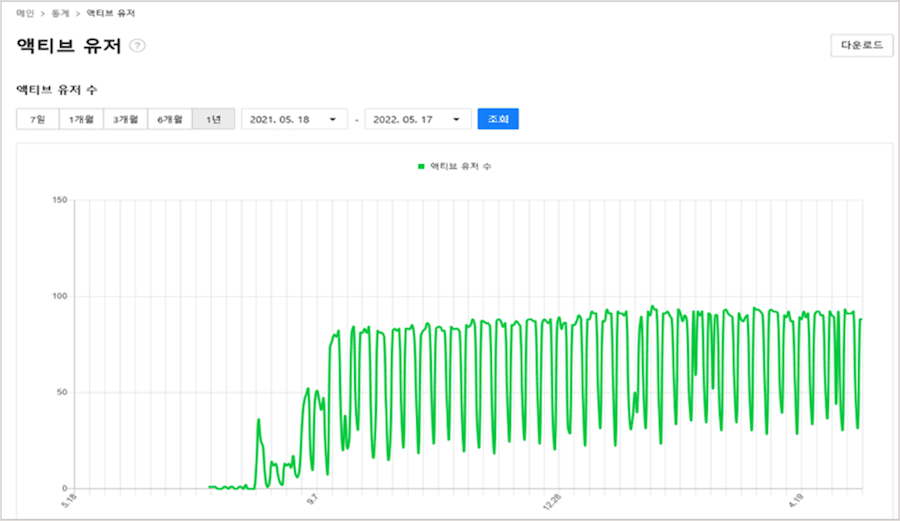The height and width of the screenshot is (521, 900).
Task: Select the 1년 period option
Action: click(213, 119)
